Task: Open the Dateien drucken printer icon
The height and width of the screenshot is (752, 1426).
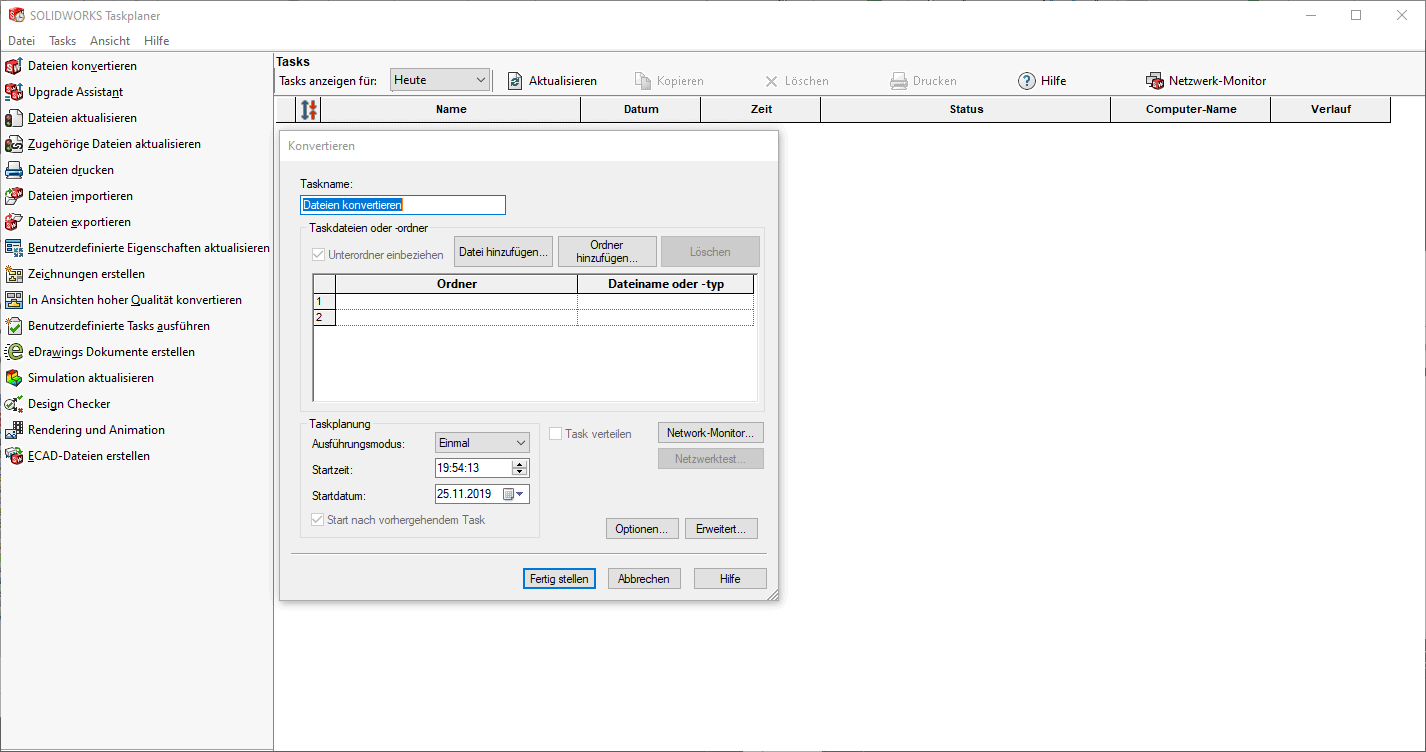Action: 13,170
